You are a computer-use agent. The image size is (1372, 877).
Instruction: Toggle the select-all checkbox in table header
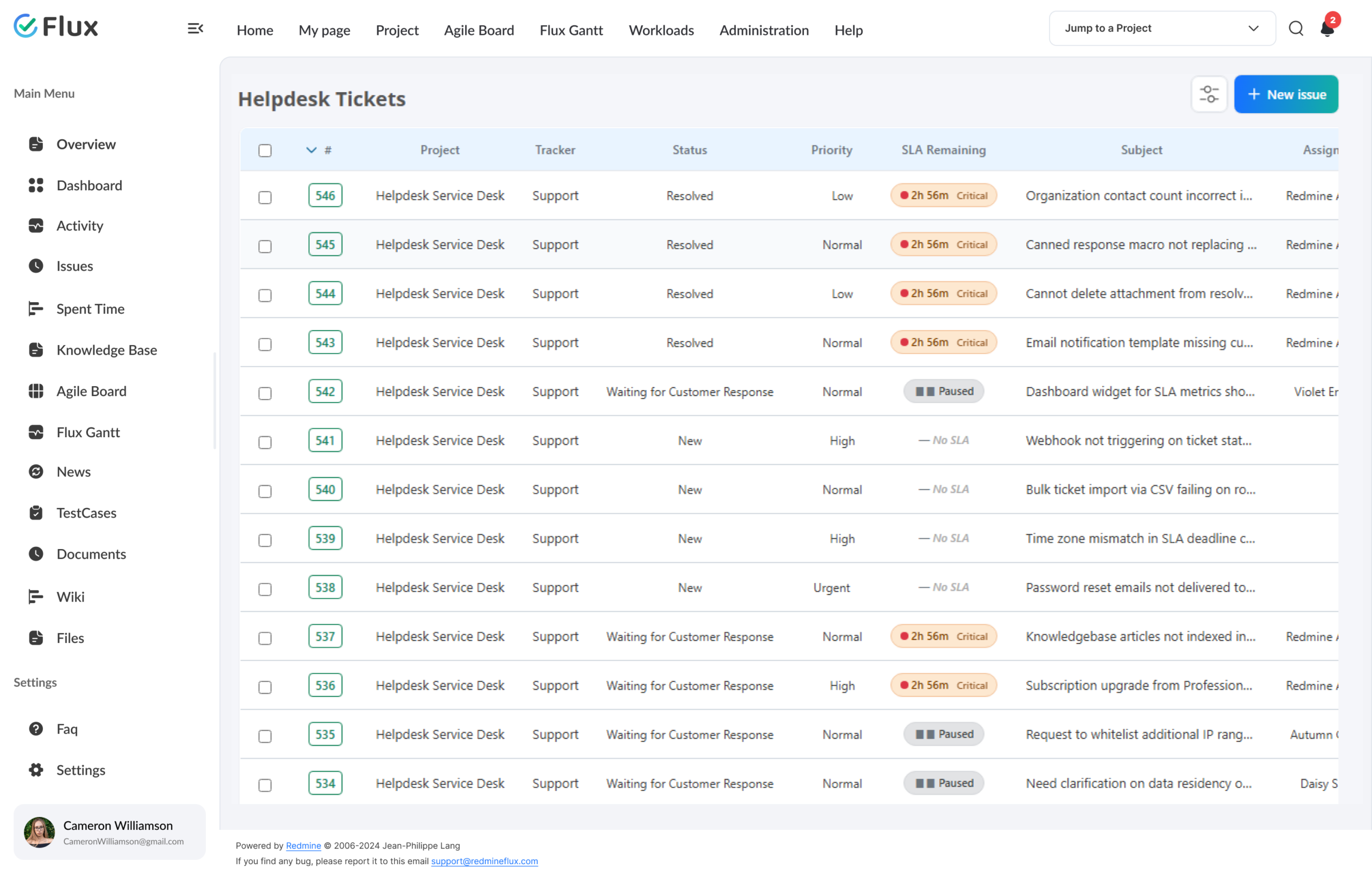pos(265,151)
